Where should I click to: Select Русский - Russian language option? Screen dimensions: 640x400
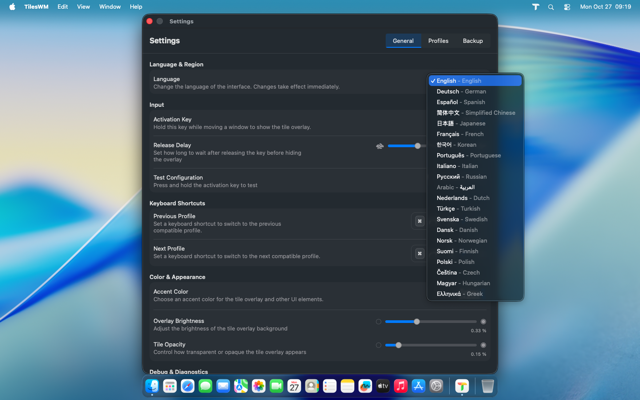475,176
